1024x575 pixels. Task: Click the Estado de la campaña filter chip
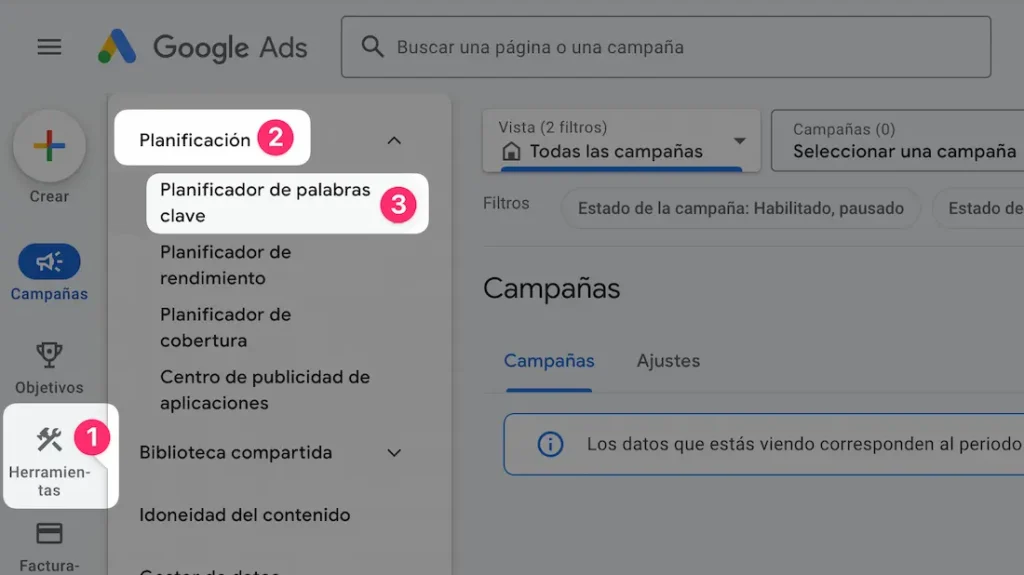(740, 209)
